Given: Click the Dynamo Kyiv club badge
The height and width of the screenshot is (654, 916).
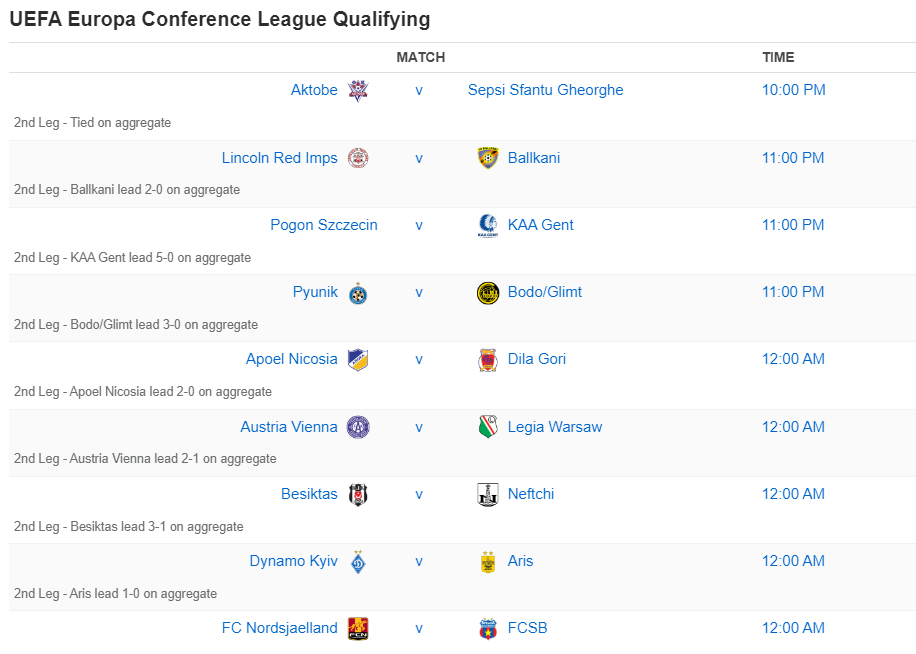Looking at the screenshot, I should pyautogui.click(x=358, y=561).
